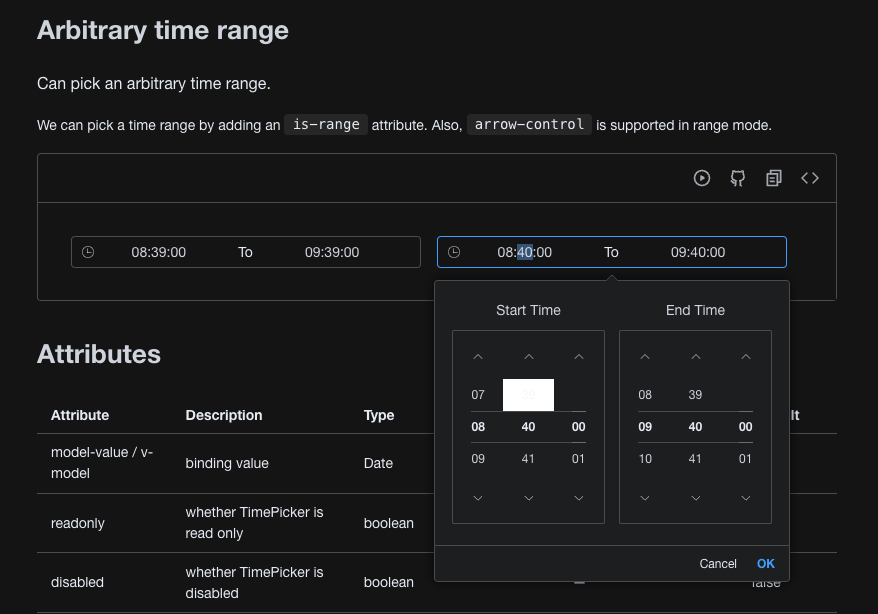
Task: Click the 09:40:00 end time field
Action: pyautogui.click(x=698, y=252)
